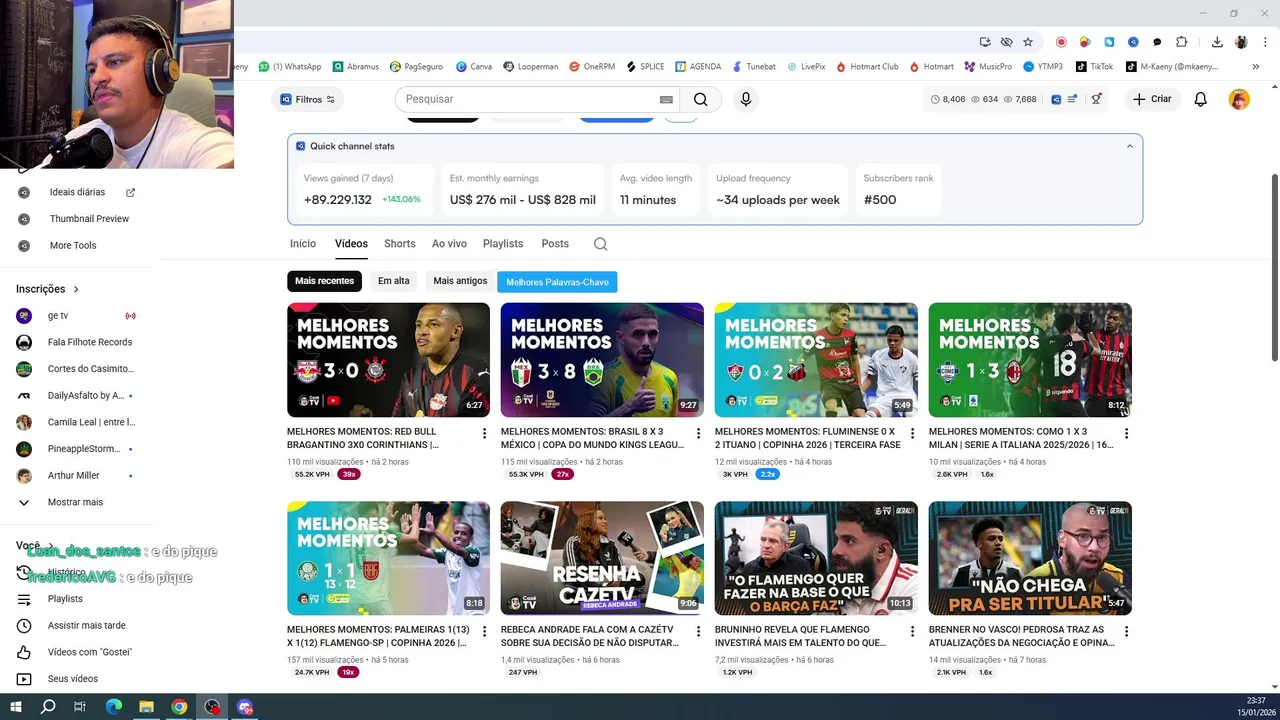The image size is (1280, 720).
Task: Open the Canva bookmark
Action: 474,67
